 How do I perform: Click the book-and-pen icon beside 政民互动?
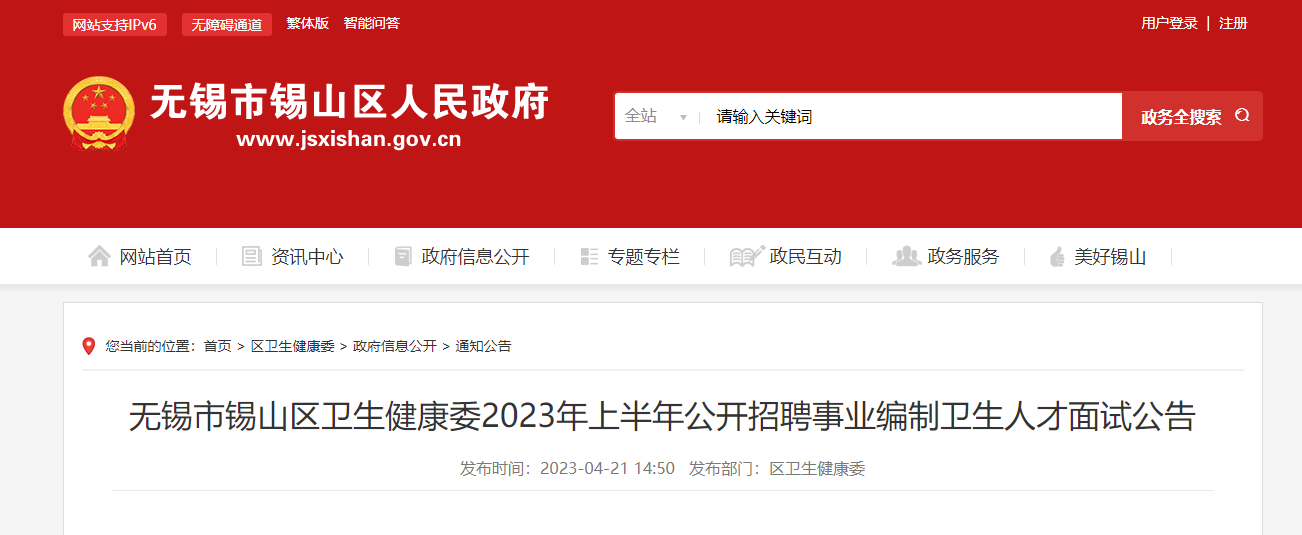pos(747,257)
